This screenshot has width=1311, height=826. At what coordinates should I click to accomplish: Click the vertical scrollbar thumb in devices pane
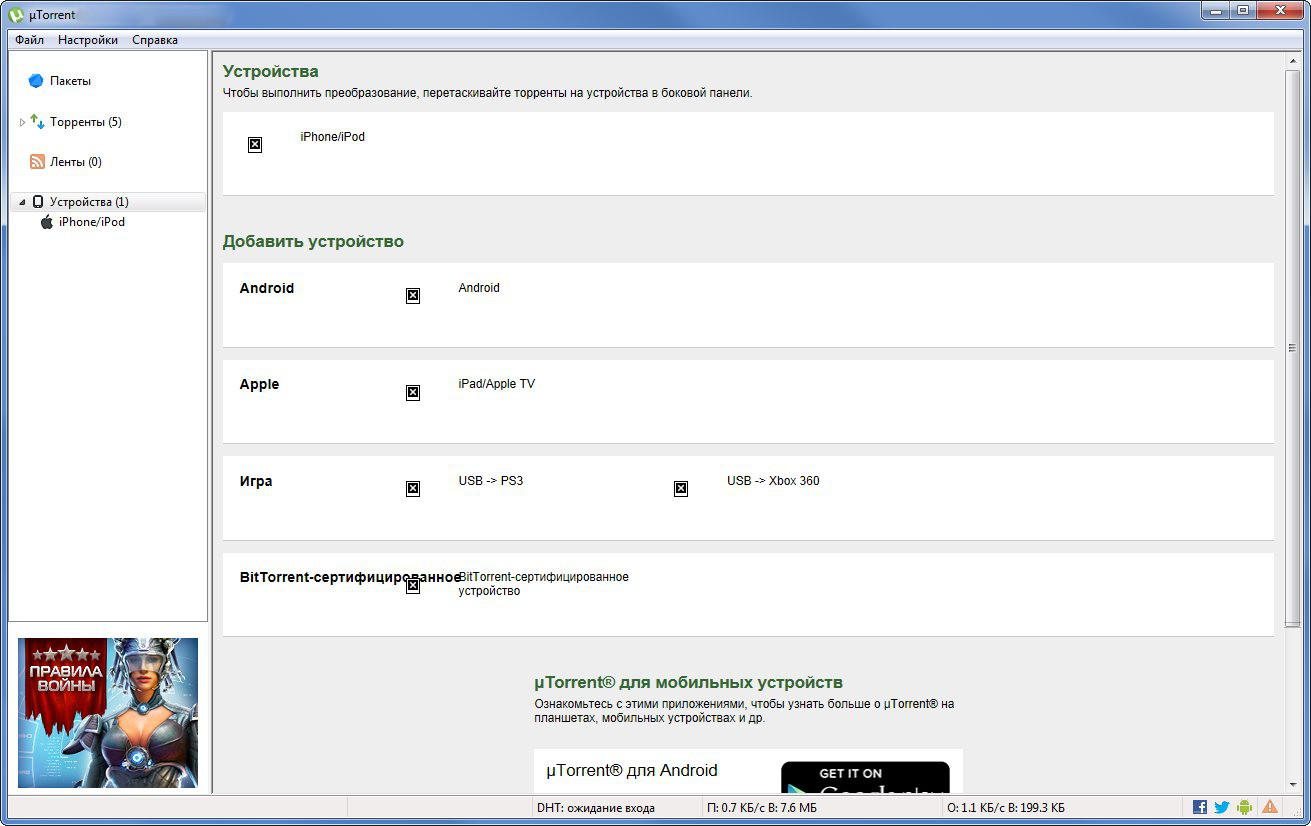(1292, 348)
